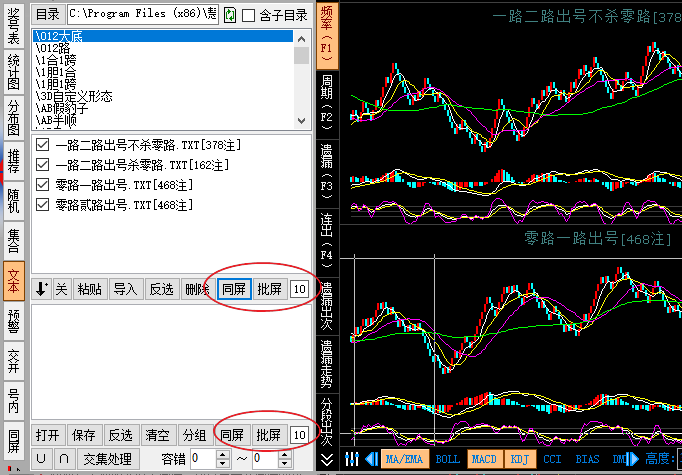Image resolution: width=682 pixels, height=475 pixels.
Task: Click the vertical bars icon on the indicator bar
Action: (x=351, y=459)
